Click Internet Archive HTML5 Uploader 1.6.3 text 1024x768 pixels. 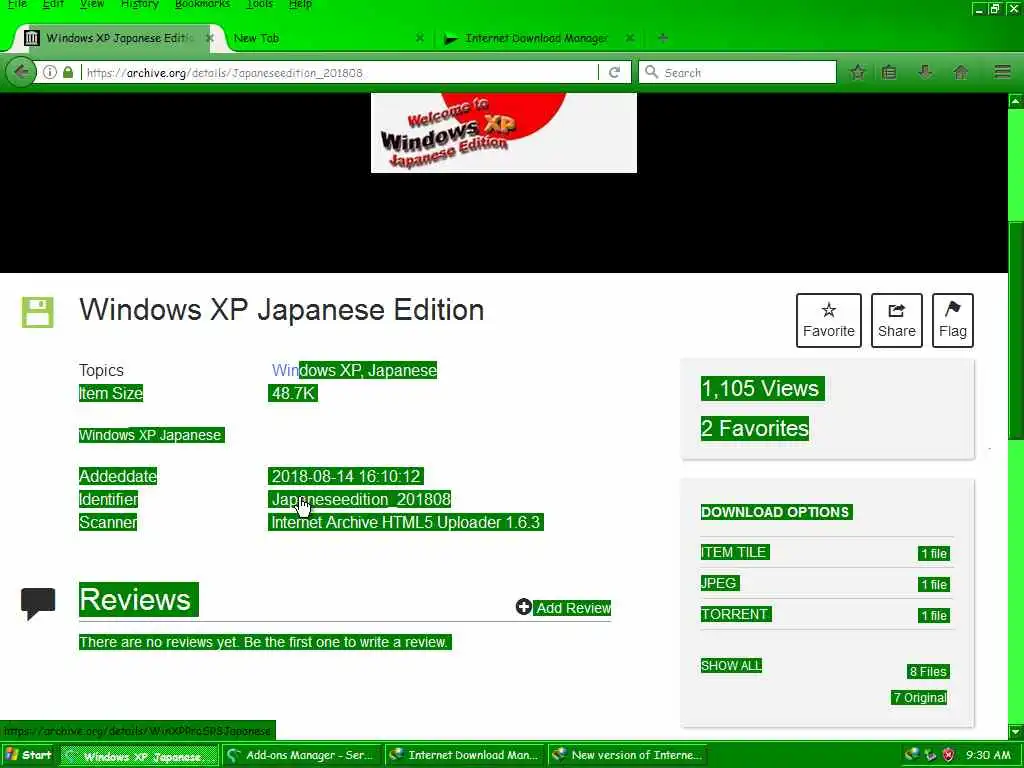(x=406, y=522)
